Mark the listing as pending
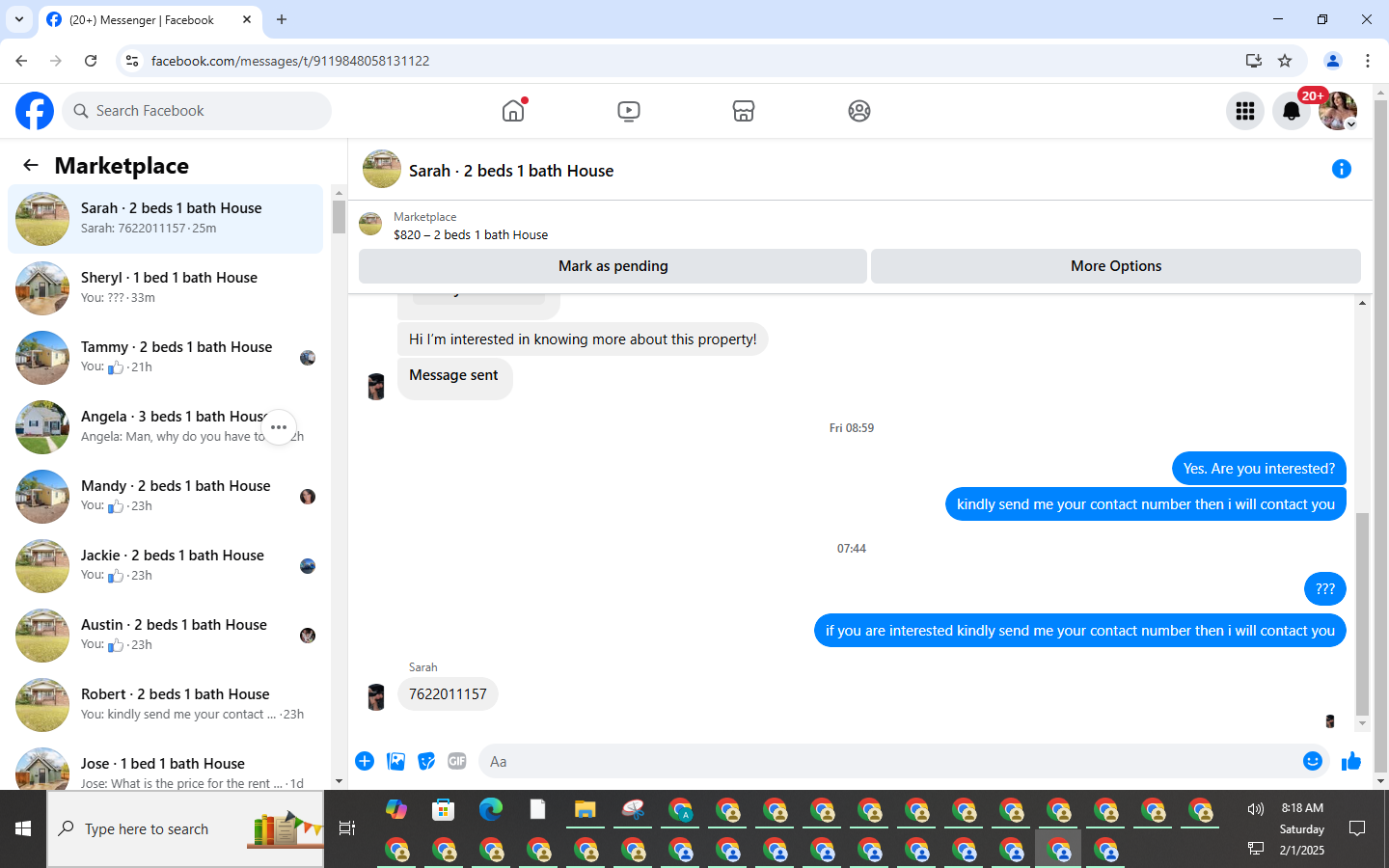Image resolution: width=1389 pixels, height=868 pixels. (613, 266)
